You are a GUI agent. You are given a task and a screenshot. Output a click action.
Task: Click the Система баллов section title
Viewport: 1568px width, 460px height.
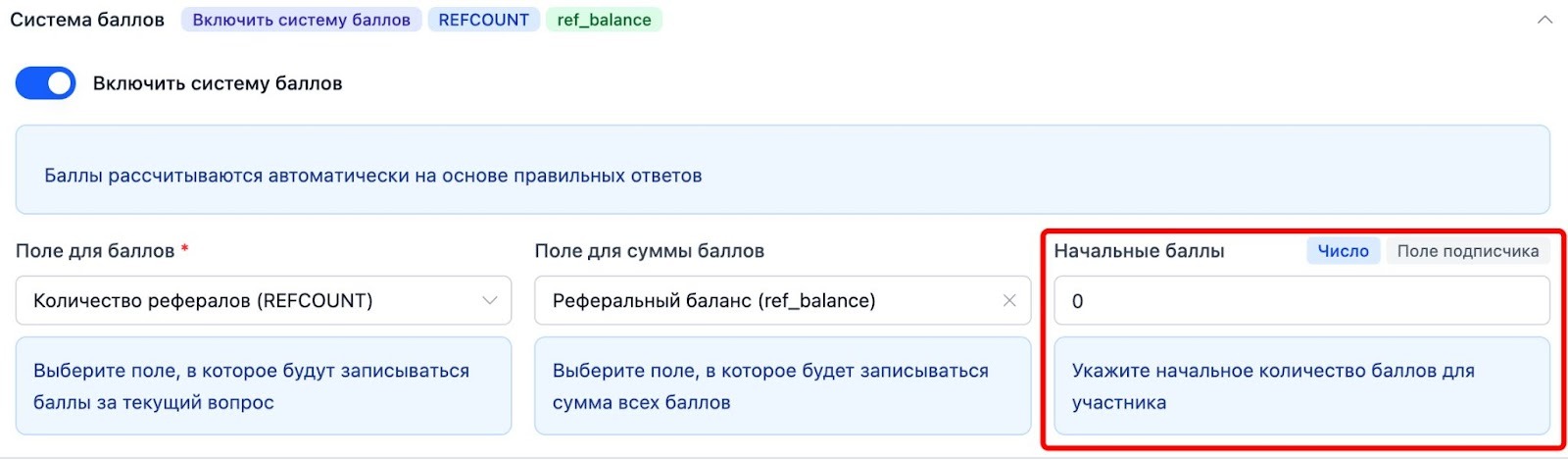(x=87, y=20)
